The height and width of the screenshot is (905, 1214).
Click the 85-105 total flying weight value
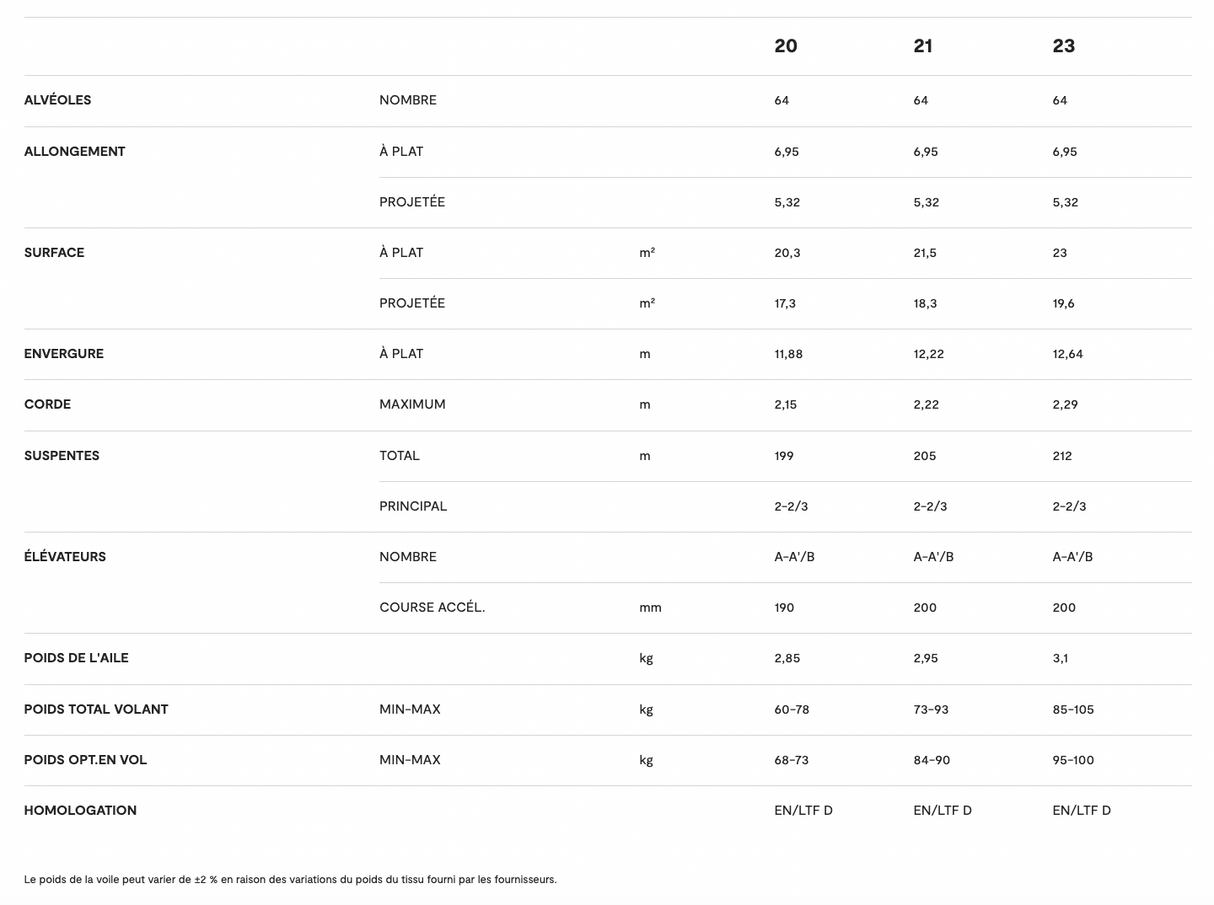click(x=1073, y=709)
